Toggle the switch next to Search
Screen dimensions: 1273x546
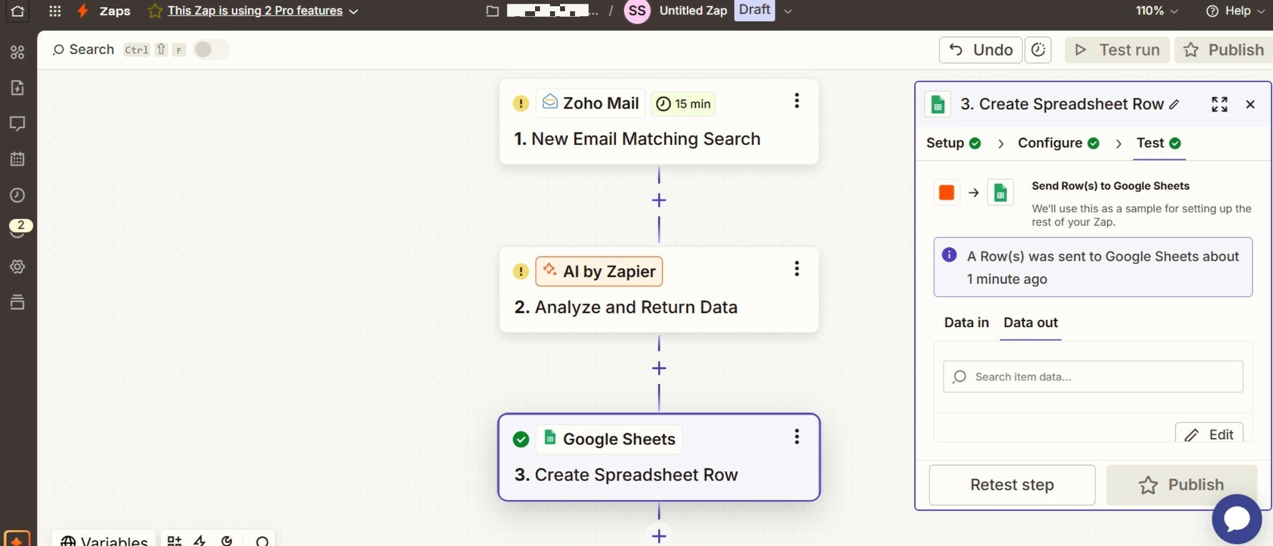(x=210, y=50)
